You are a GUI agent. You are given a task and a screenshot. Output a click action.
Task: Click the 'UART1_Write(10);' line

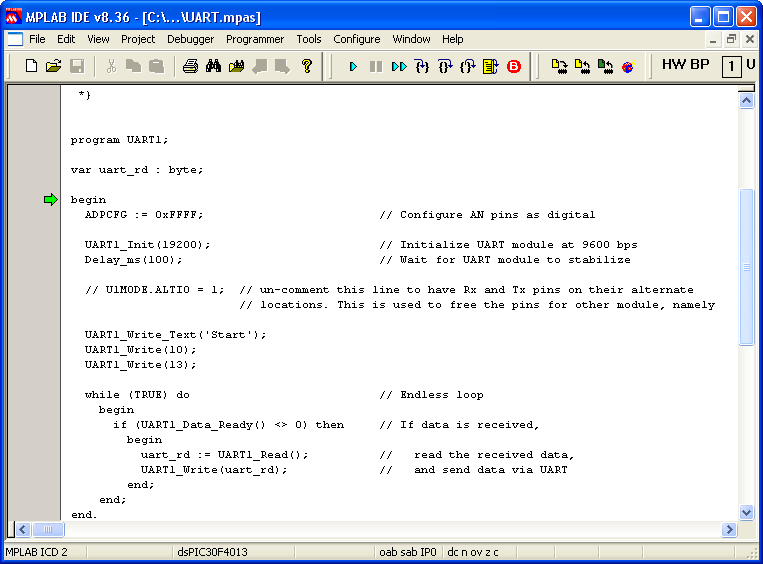[x=141, y=350]
